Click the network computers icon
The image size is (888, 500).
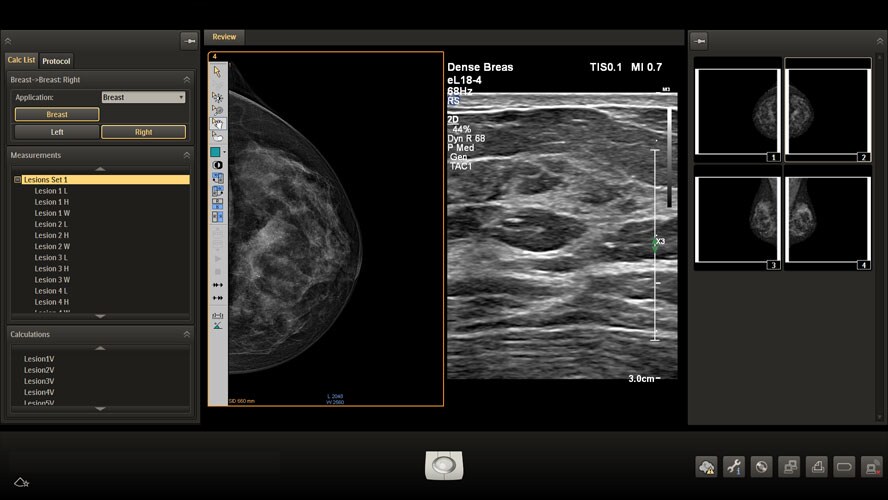(789, 467)
